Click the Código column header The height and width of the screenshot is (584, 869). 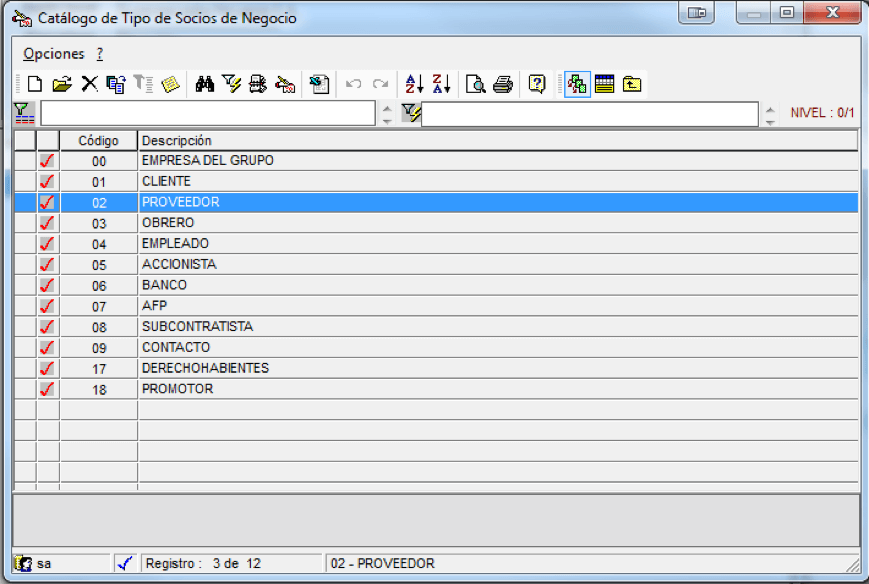[99, 141]
